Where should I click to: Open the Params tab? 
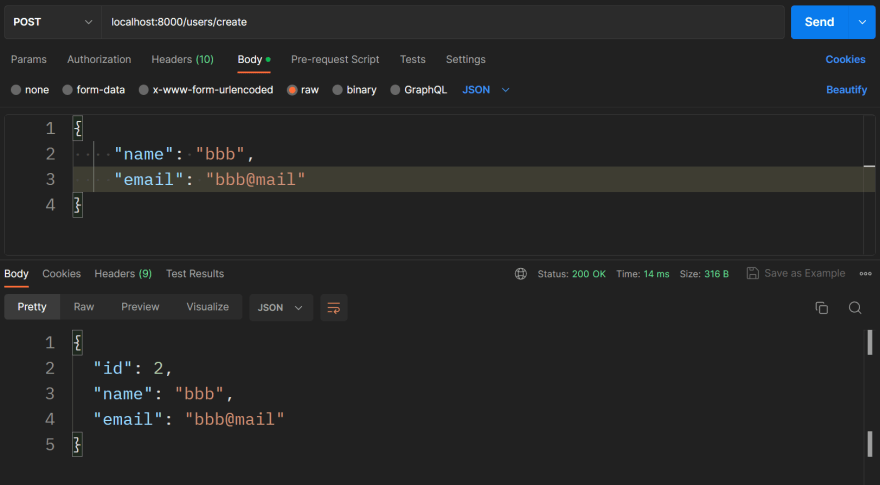[x=29, y=60]
